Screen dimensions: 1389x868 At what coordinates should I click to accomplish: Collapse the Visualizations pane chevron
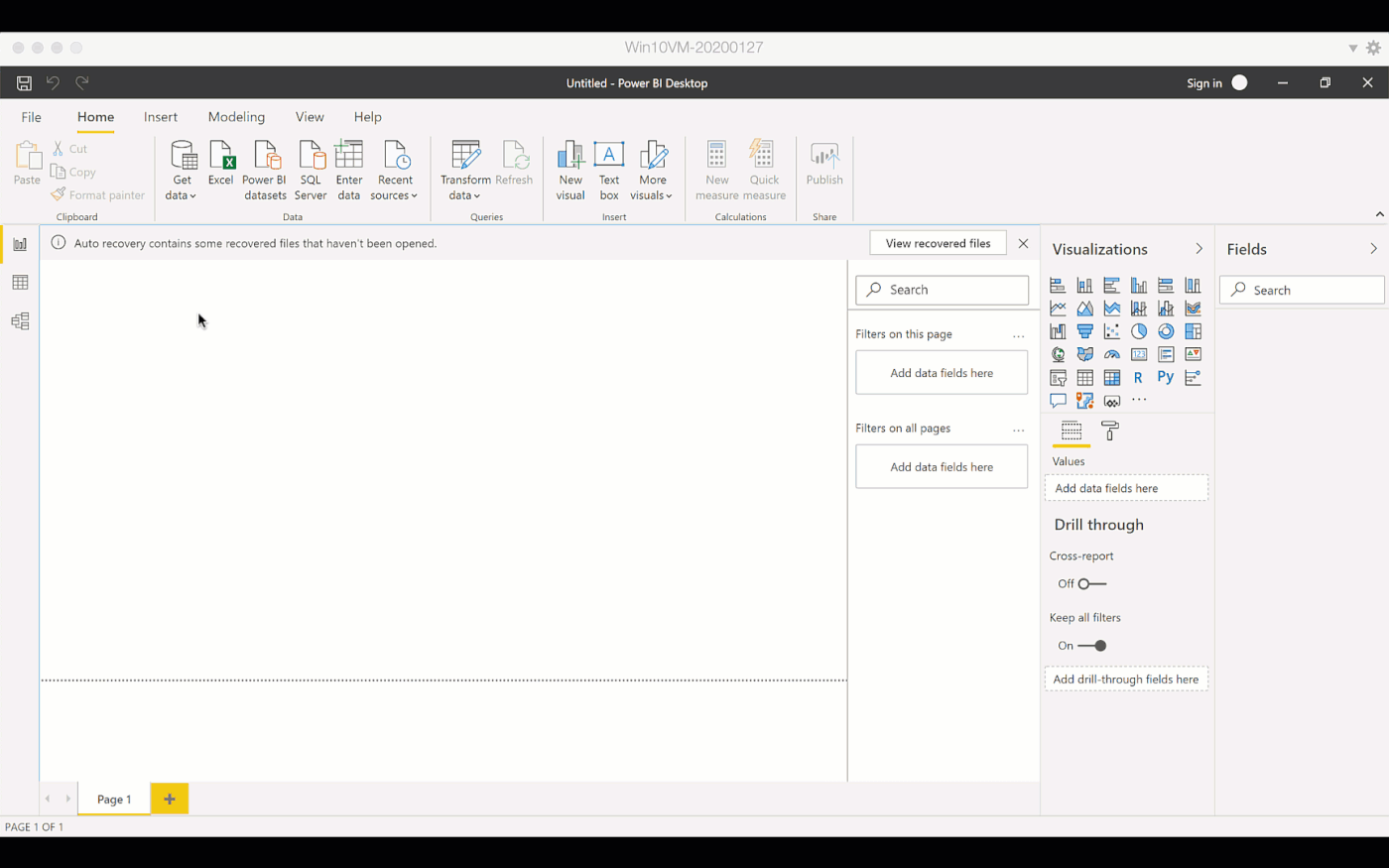(x=1199, y=249)
